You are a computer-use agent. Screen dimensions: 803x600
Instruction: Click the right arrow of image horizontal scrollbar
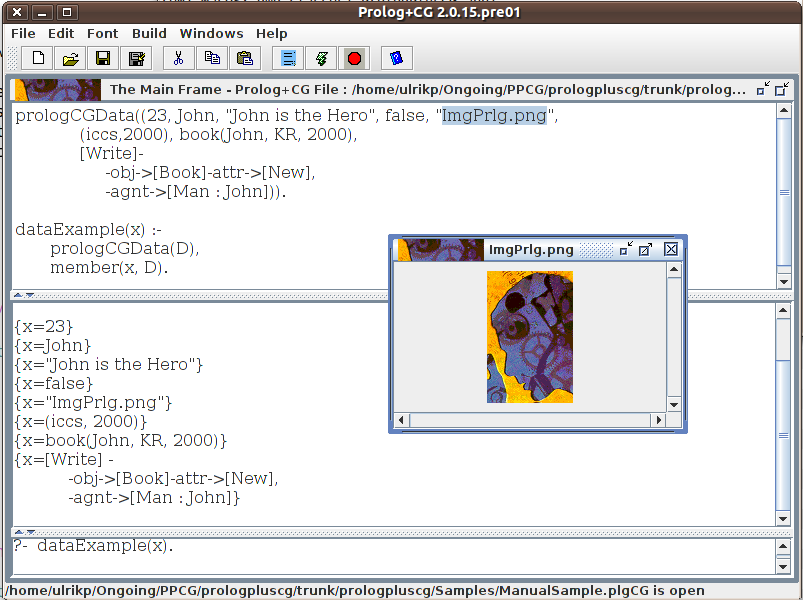659,420
